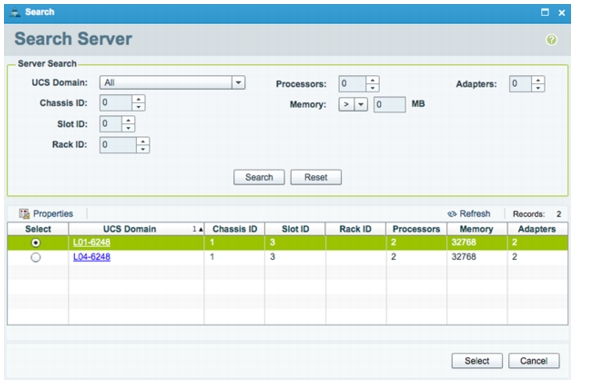Click into the Memory MB field

(390, 104)
